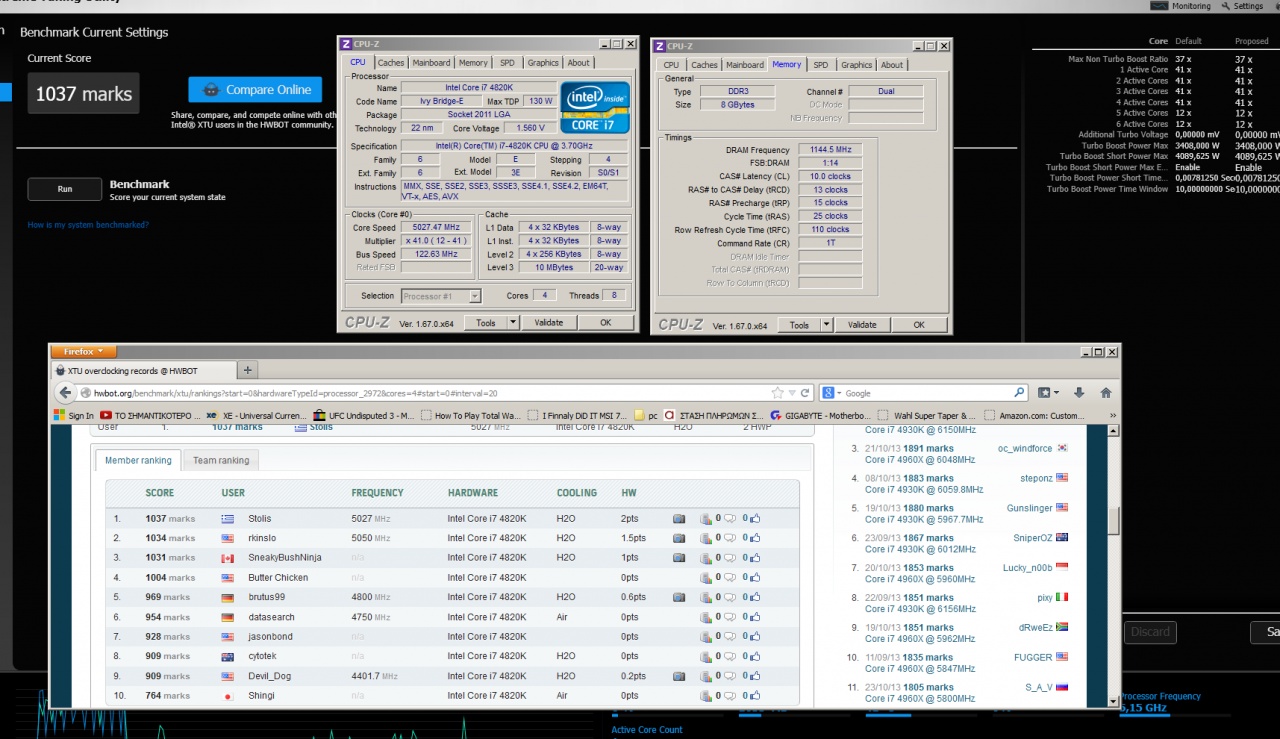Bookmark this page with the star icon
The height and width of the screenshot is (739, 1280).
click(x=777, y=393)
